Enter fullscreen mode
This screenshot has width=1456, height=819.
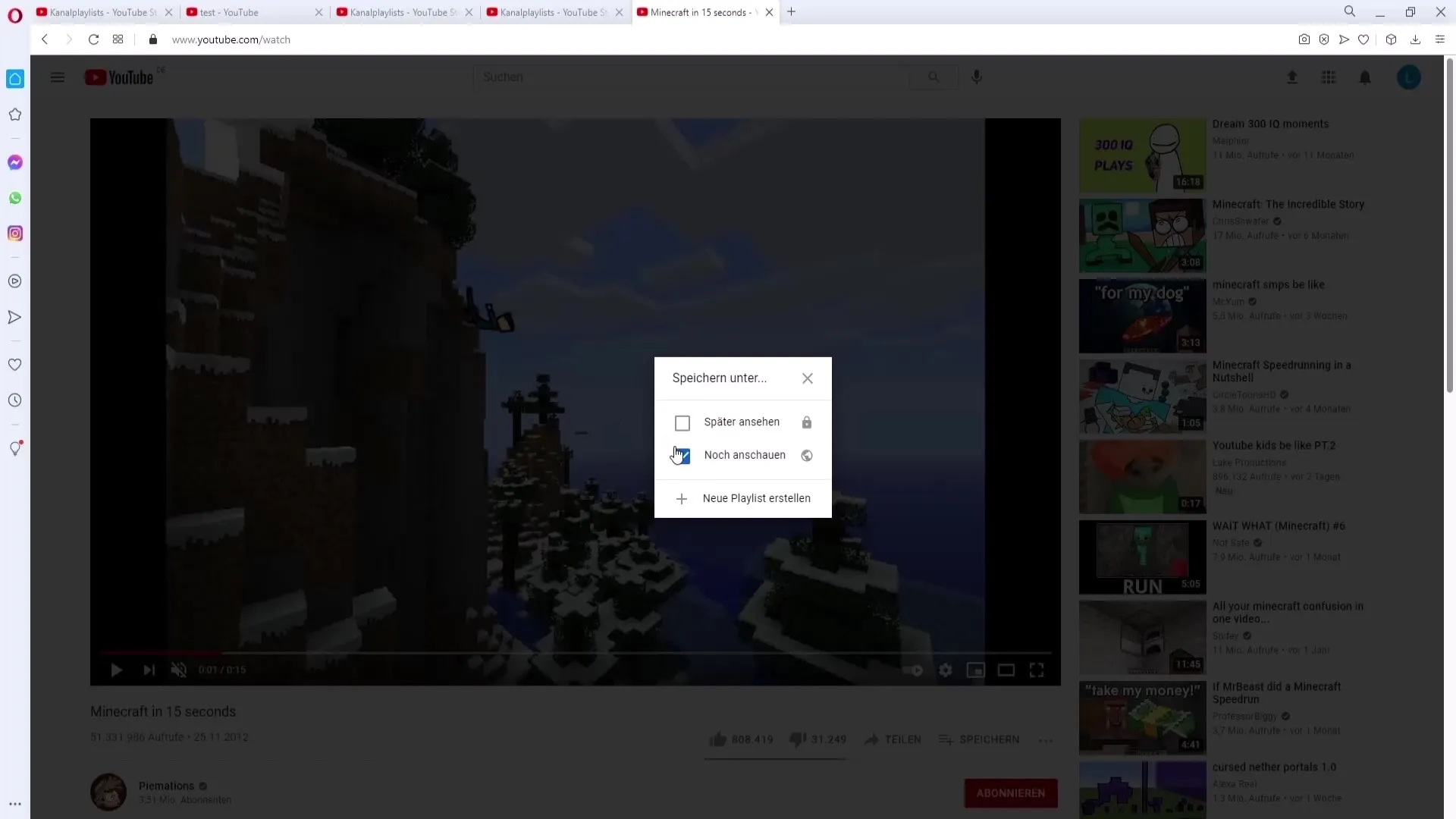point(1037,670)
